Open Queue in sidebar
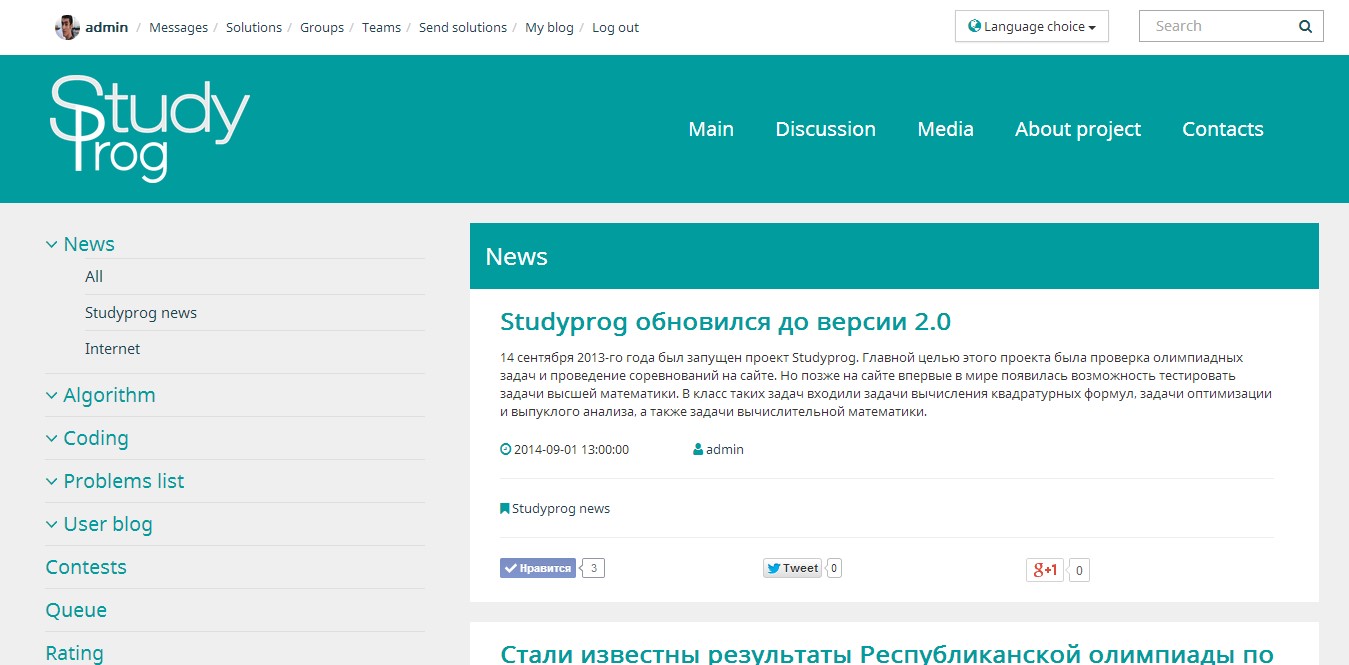The image size is (1349, 665). (x=76, y=610)
